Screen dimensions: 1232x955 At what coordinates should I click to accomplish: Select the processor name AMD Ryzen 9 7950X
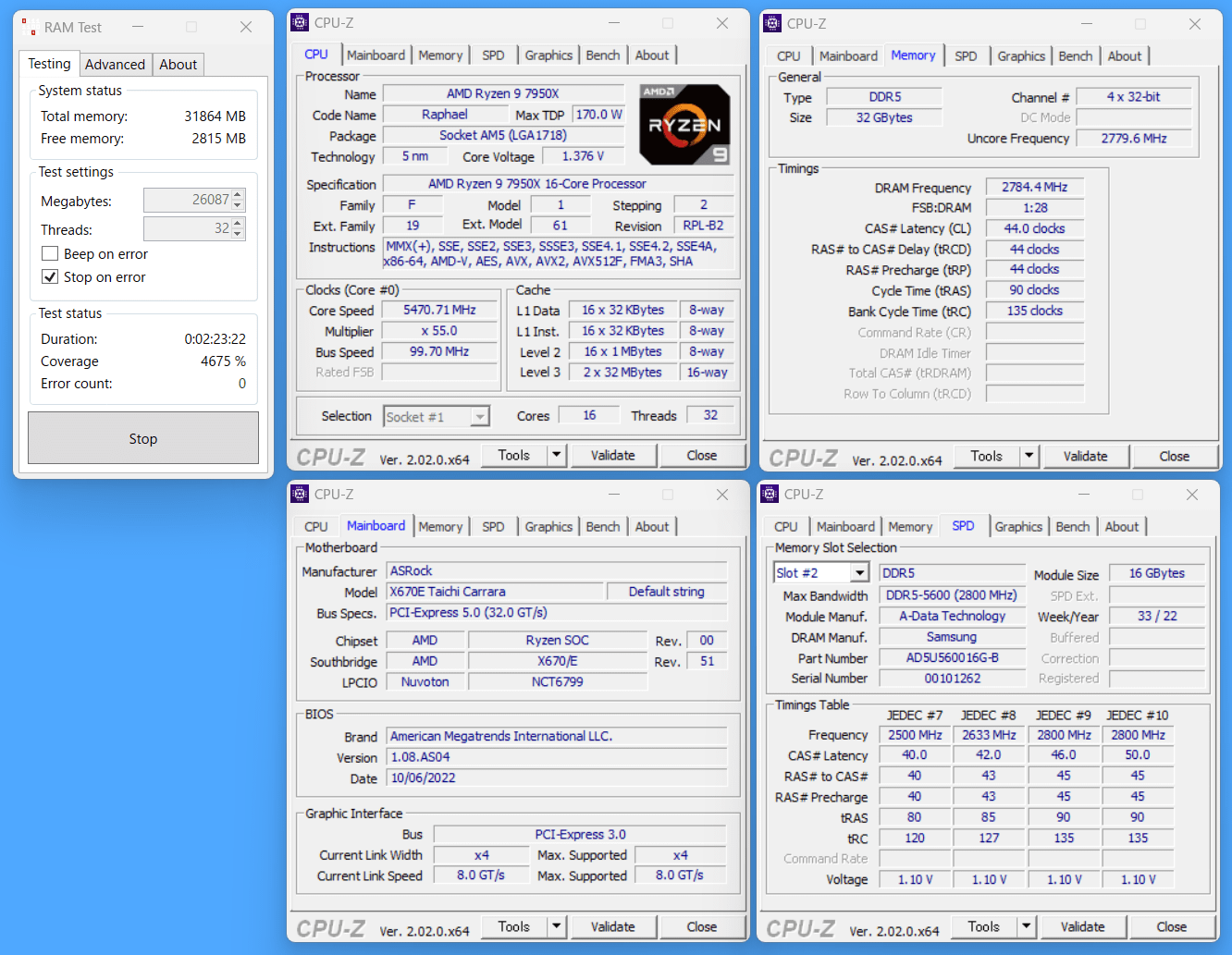(503, 93)
